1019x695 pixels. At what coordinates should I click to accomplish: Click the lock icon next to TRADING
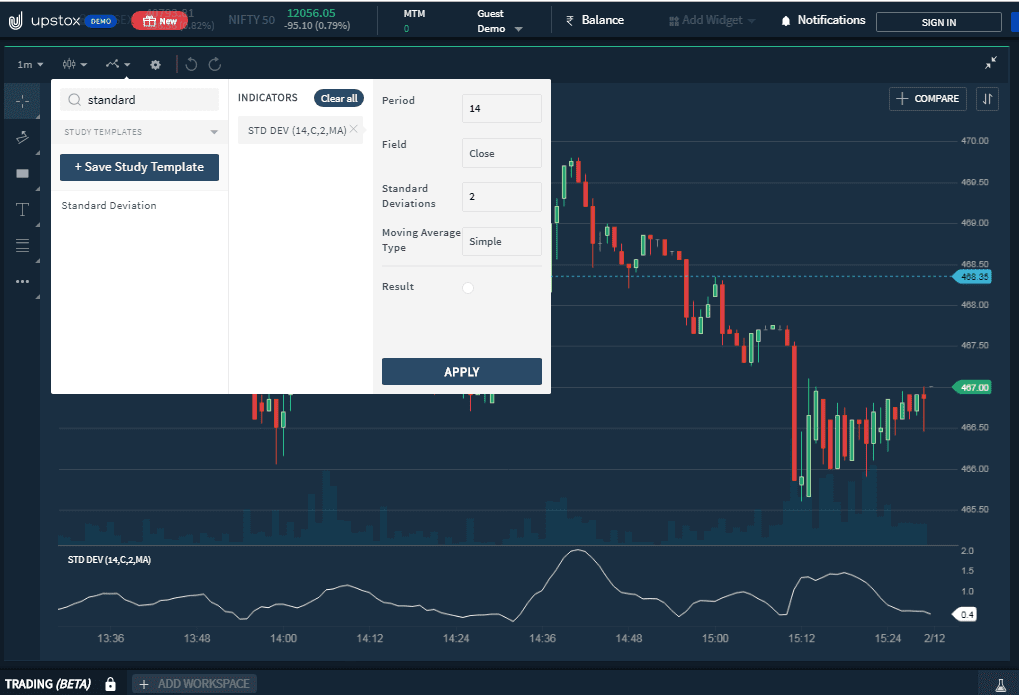pyautogui.click(x=110, y=684)
